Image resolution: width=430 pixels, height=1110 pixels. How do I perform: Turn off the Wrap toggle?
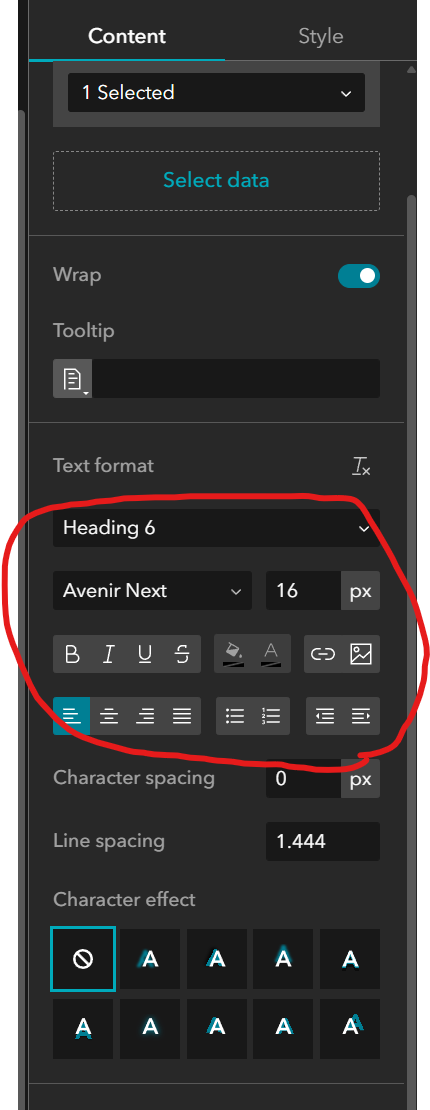358,276
